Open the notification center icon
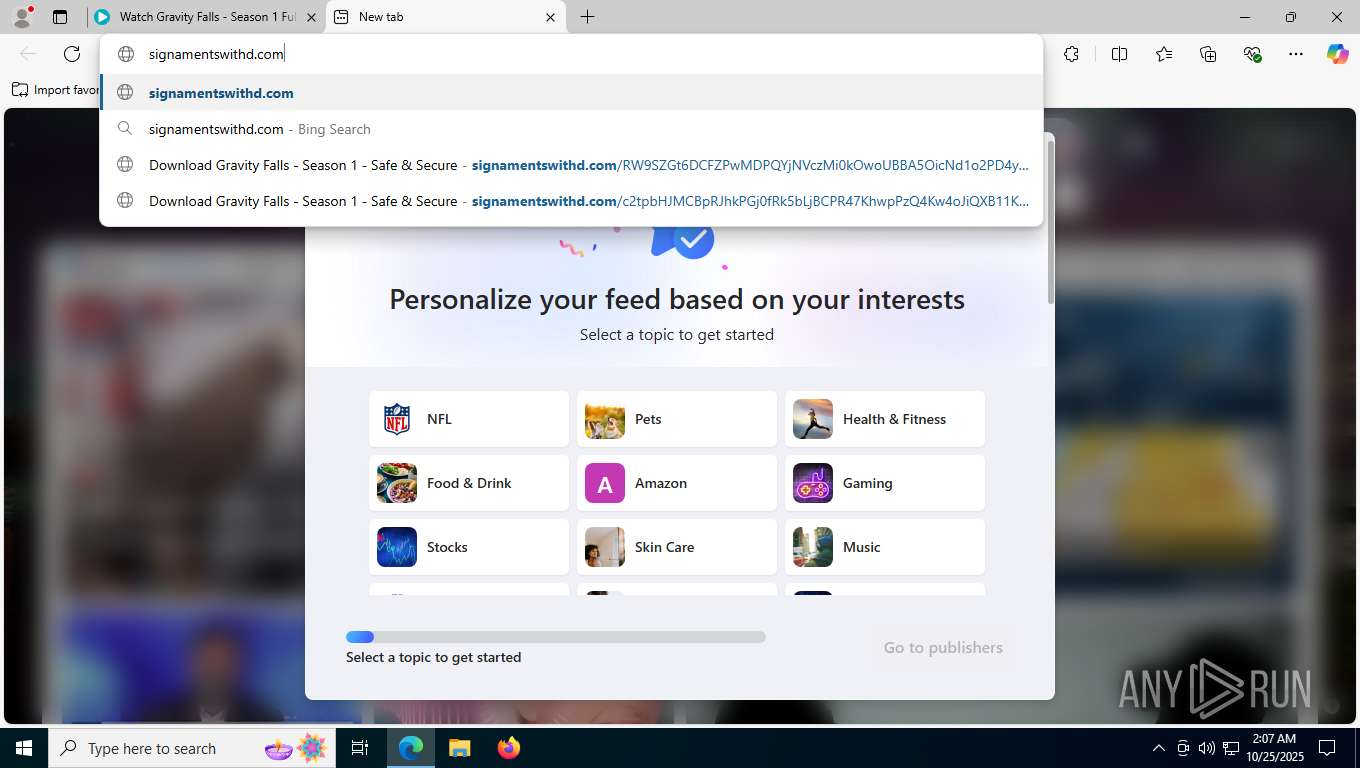This screenshot has width=1360, height=768. point(1327,748)
